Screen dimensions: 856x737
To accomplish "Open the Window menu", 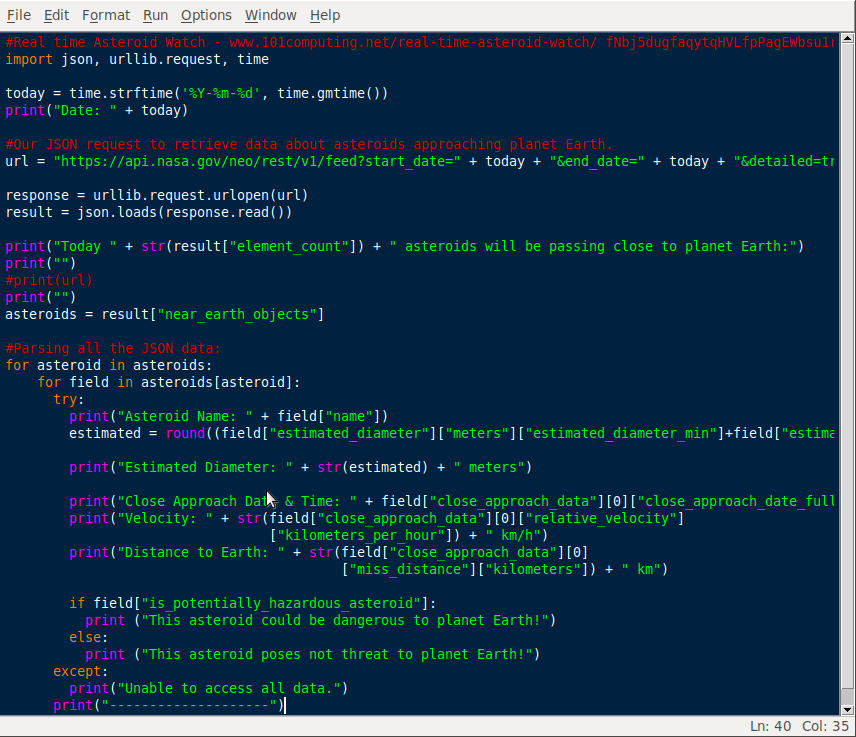I will 269,15.
